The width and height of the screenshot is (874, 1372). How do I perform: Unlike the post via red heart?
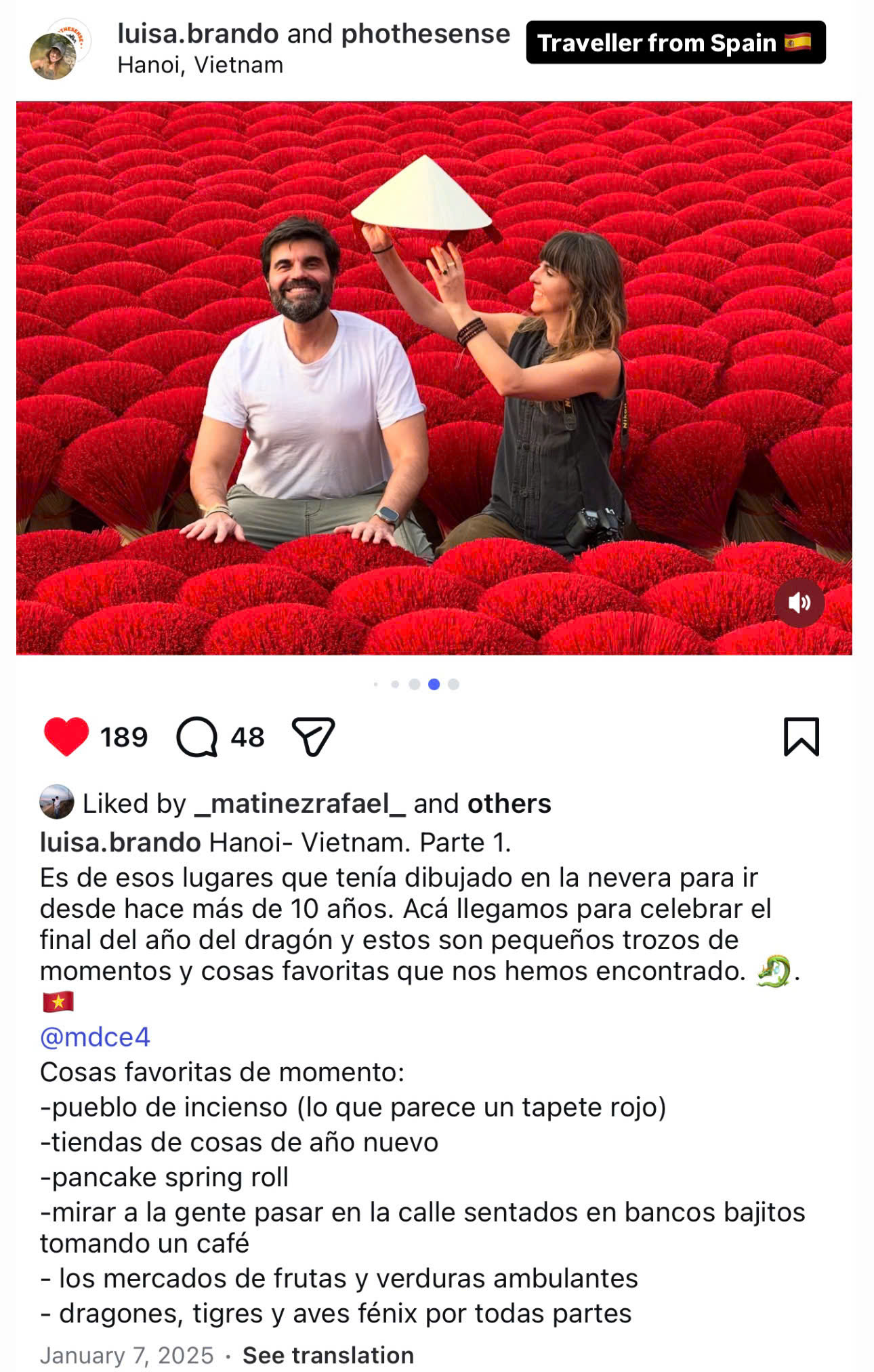click(66, 736)
